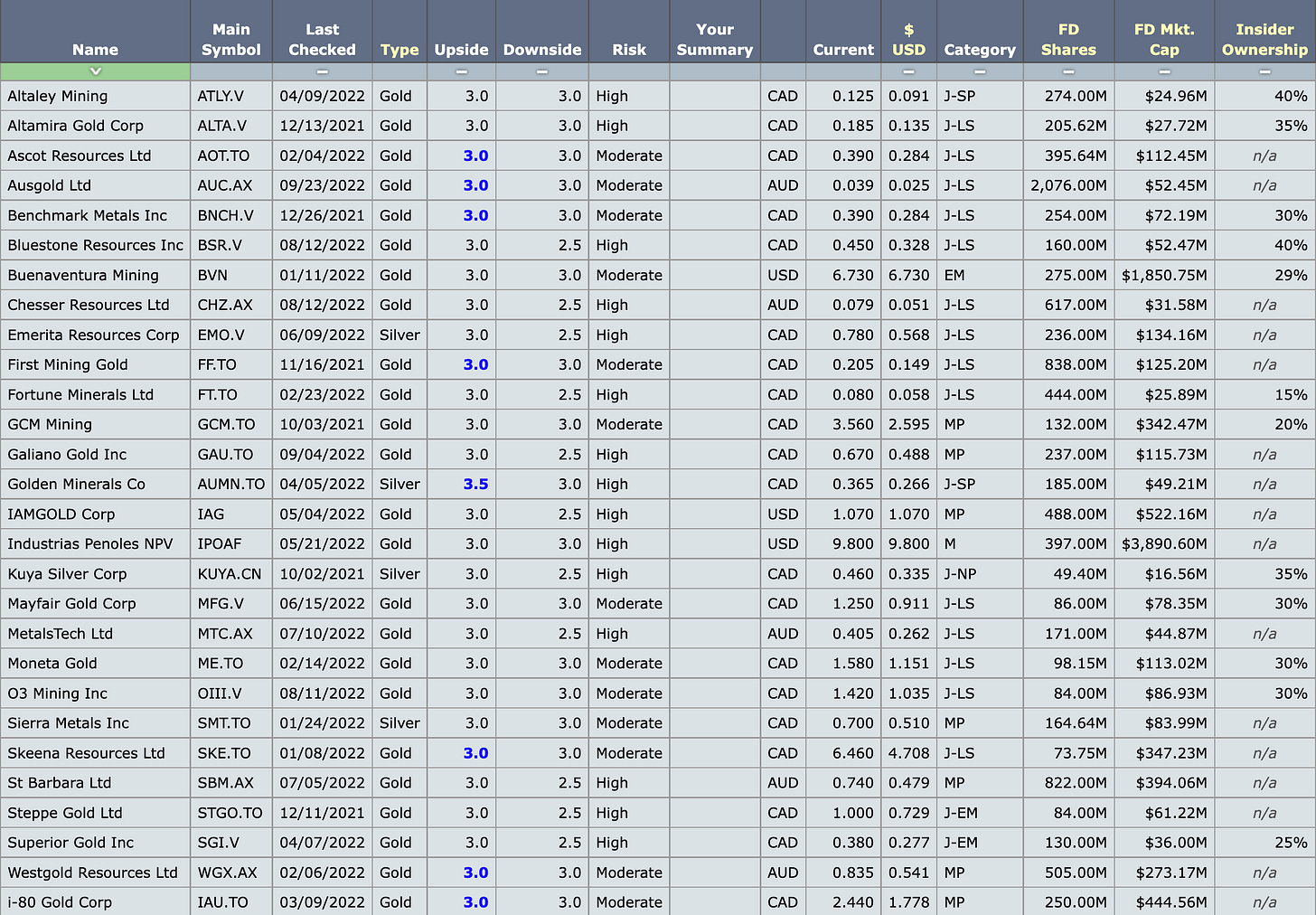Screen dimensions: 1316x915
Task: Collapse the $ USD column summary icon
Action: (908, 71)
